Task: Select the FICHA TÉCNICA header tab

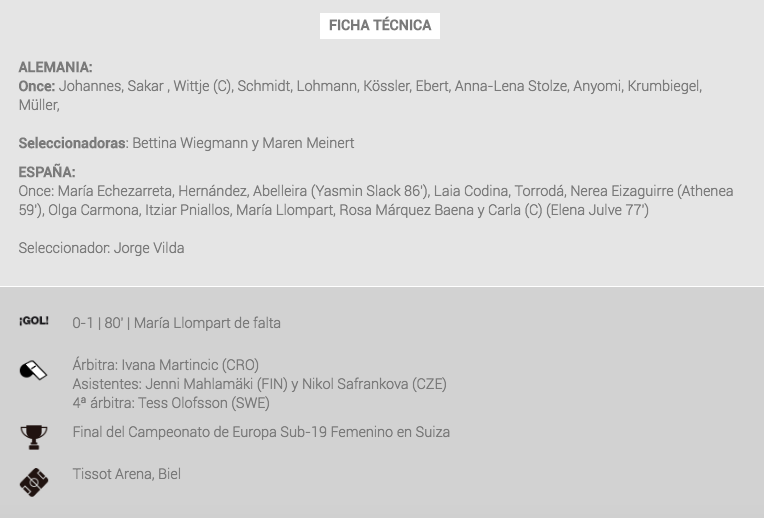Action: tap(380, 26)
